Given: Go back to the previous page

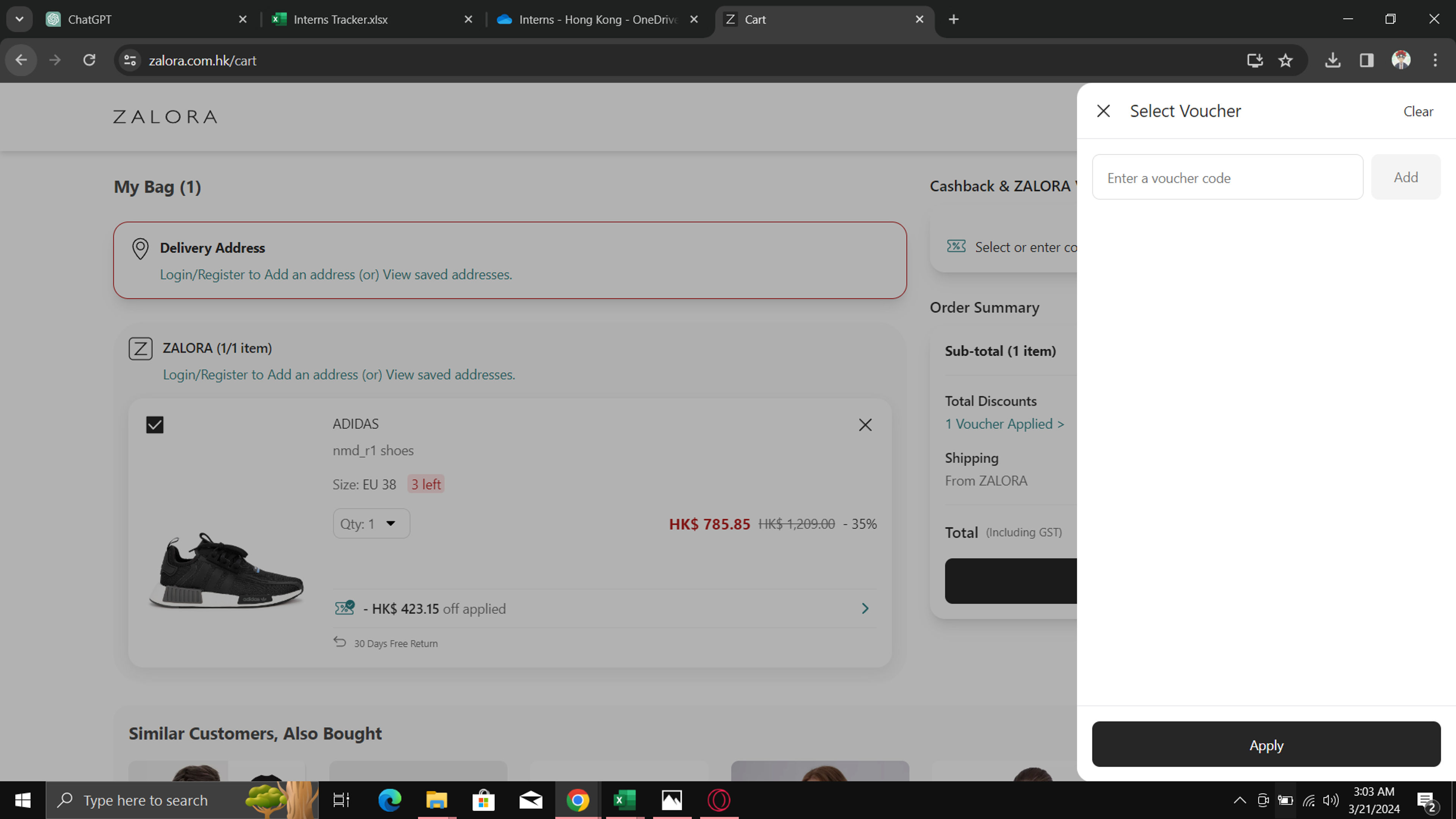Looking at the screenshot, I should tap(21, 60).
